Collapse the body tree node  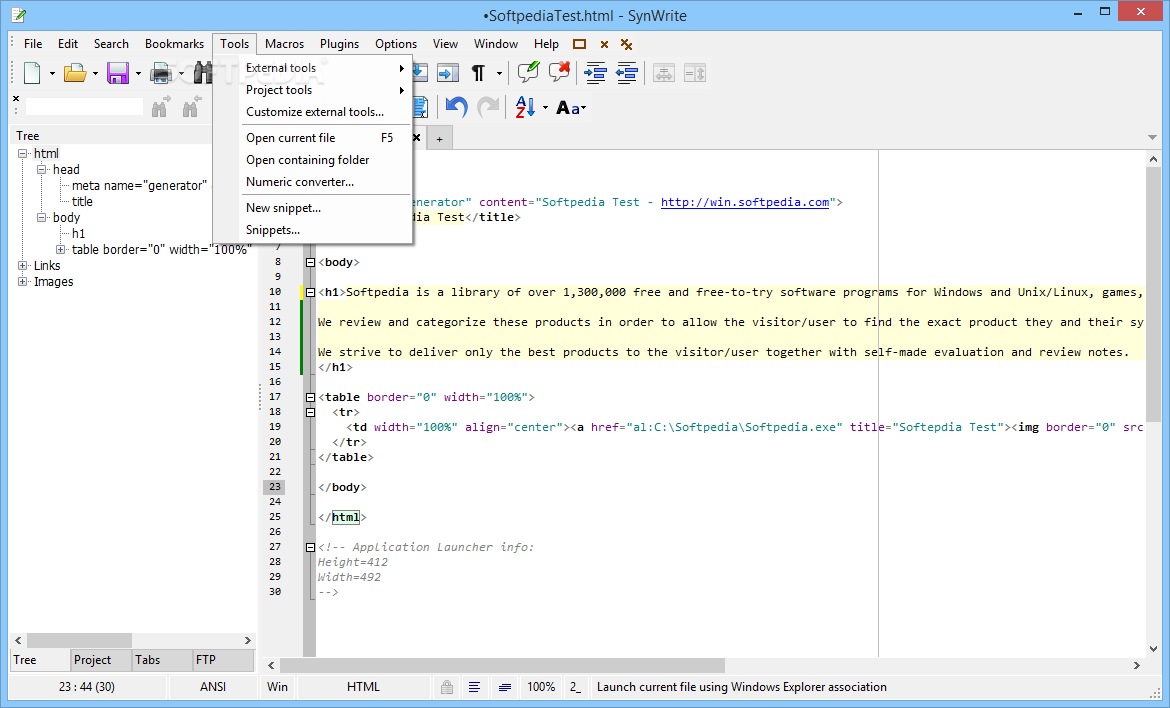click(42, 218)
